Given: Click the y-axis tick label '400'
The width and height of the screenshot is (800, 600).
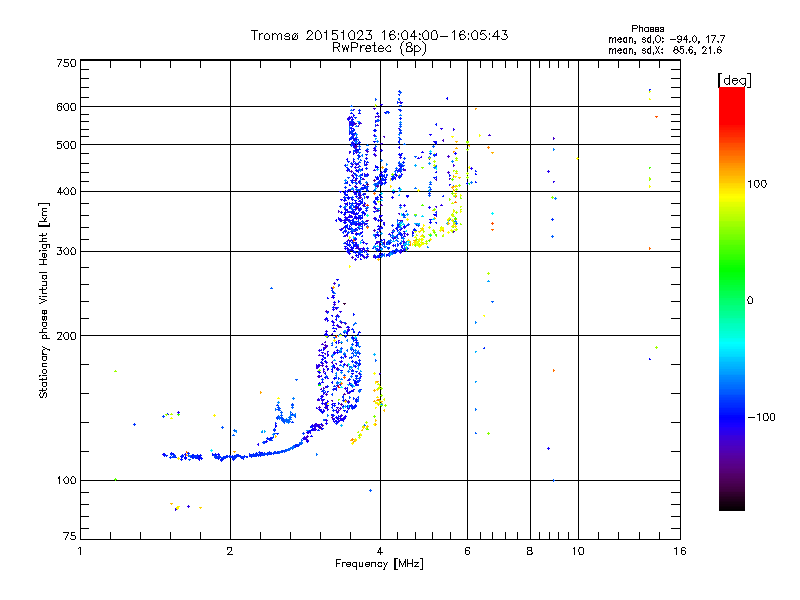Looking at the screenshot, I should (66, 191).
